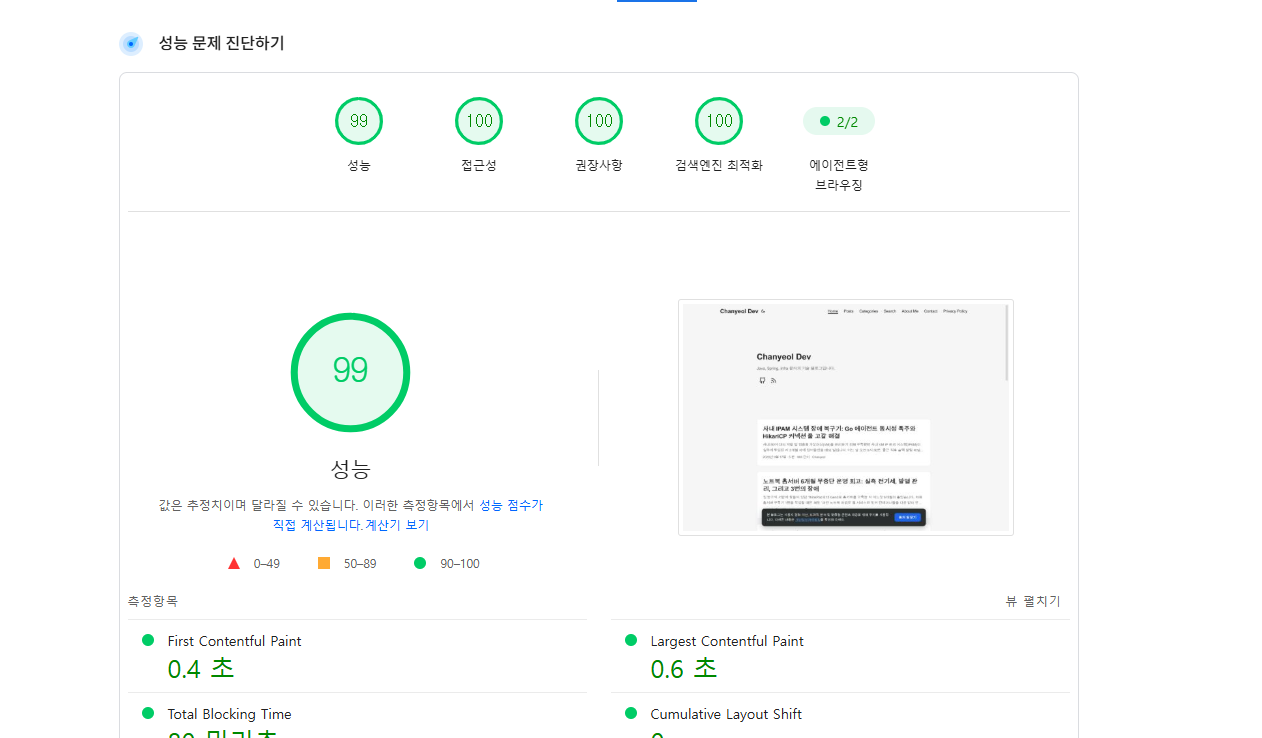Click the Total Blocking Time metric label

(x=229, y=714)
